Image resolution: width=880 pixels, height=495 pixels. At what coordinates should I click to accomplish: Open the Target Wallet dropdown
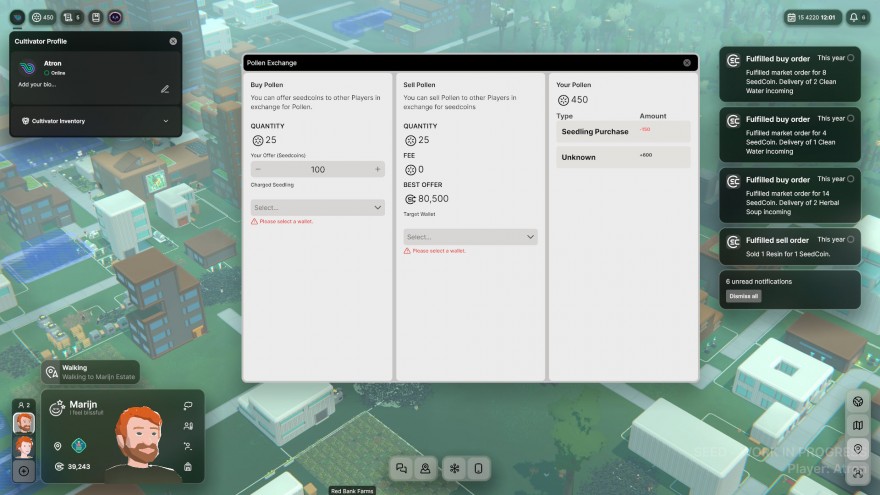coord(470,237)
